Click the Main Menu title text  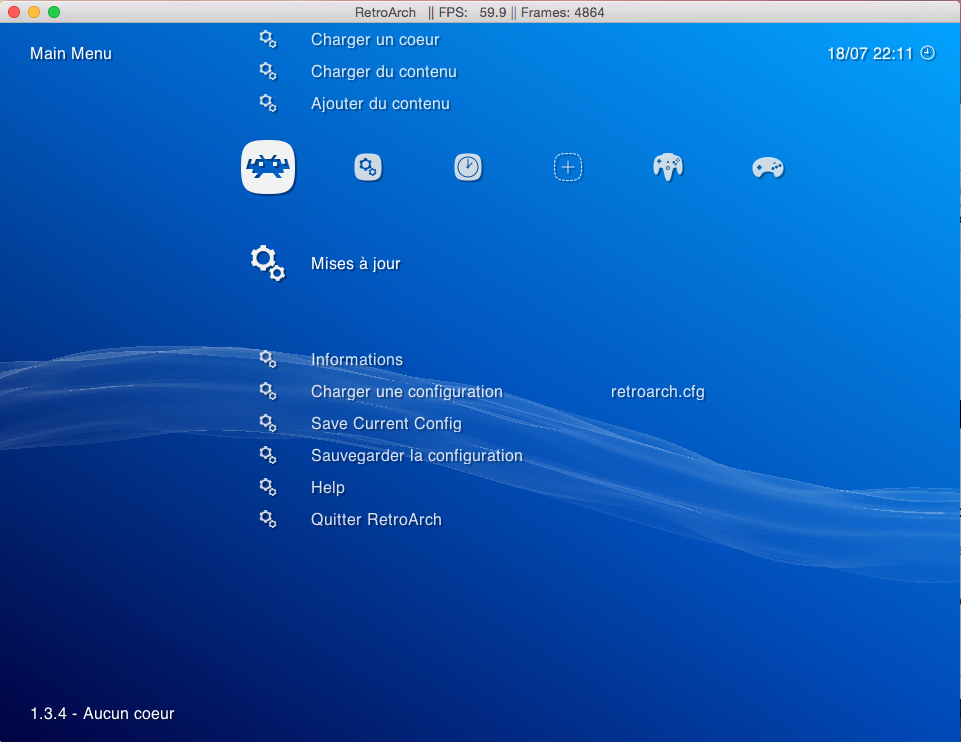pyautogui.click(x=71, y=53)
